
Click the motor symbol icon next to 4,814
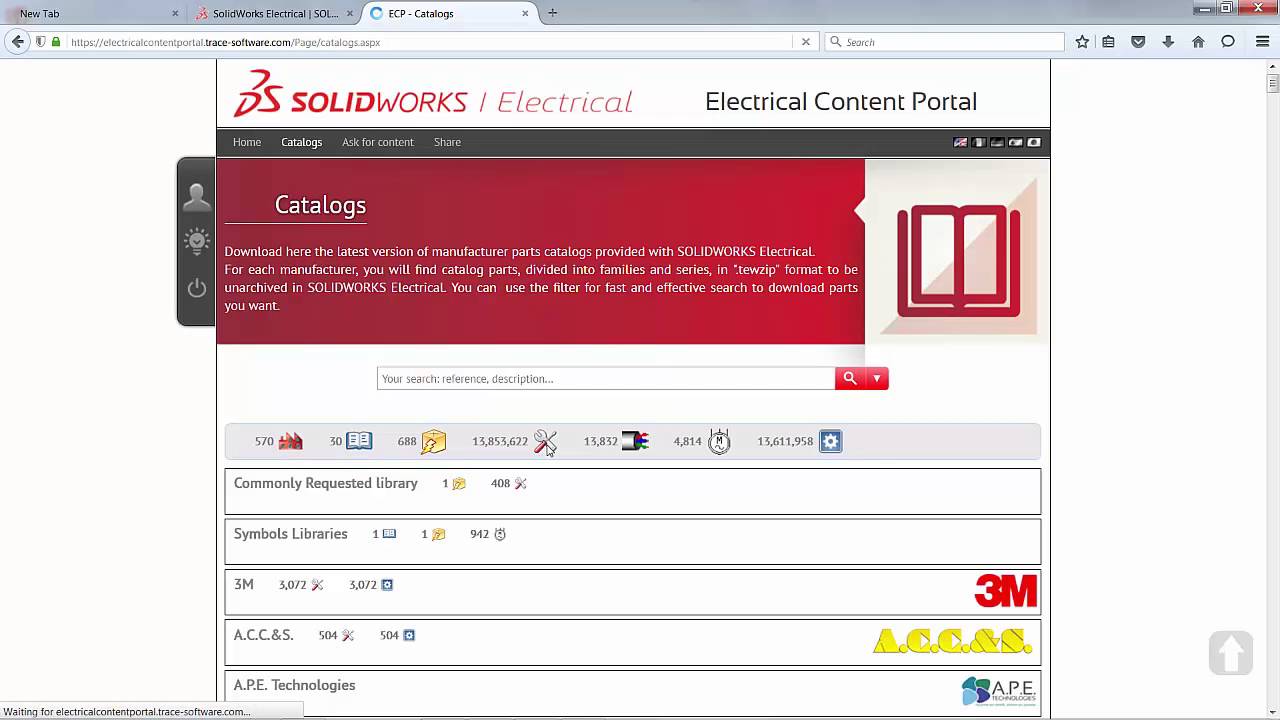719,441
